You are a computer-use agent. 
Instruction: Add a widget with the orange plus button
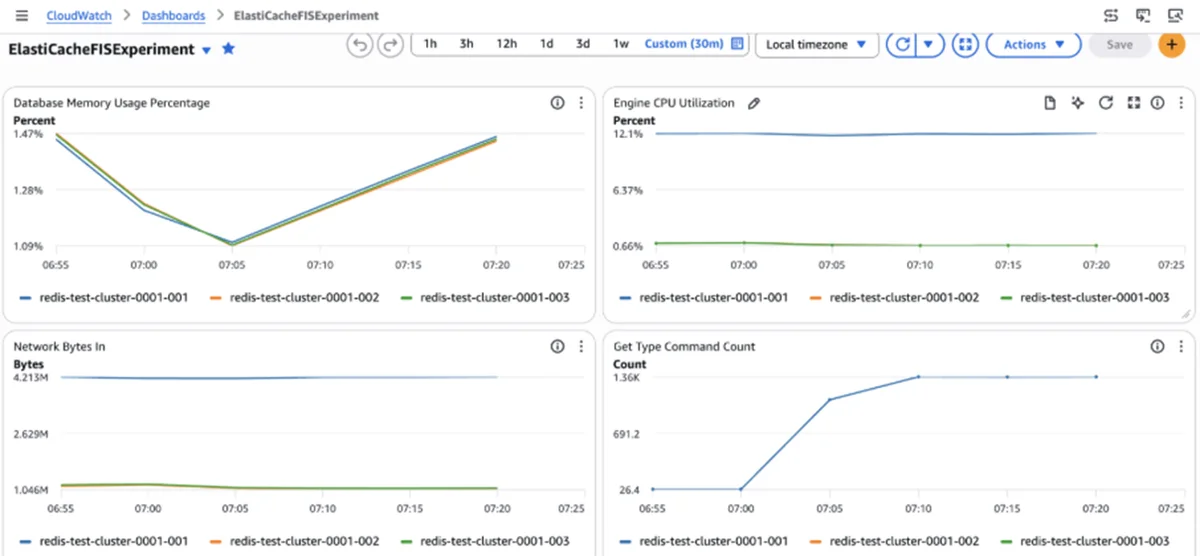coord(1171,45)
